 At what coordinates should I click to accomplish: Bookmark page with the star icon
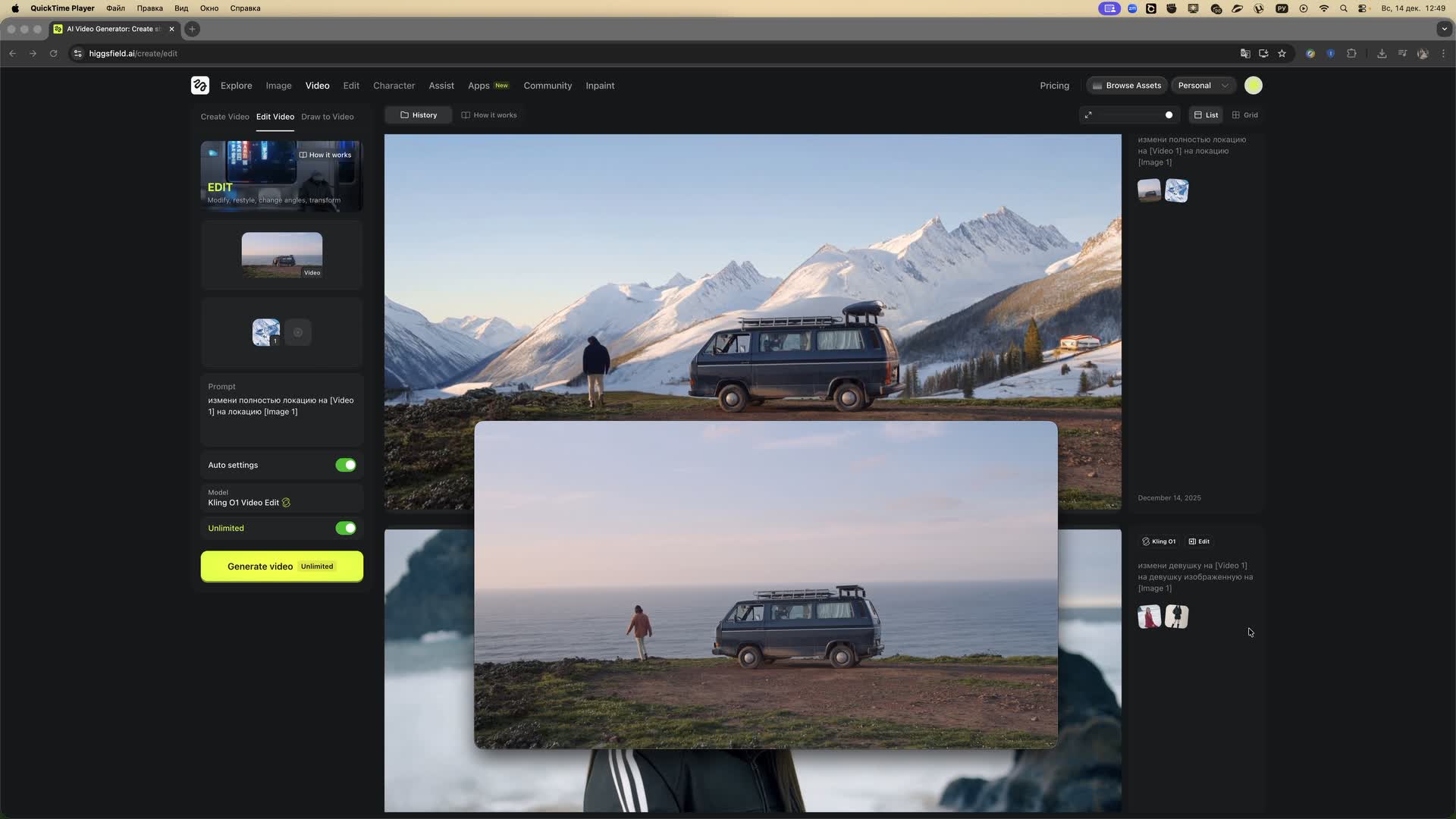tap(1282, 54)
